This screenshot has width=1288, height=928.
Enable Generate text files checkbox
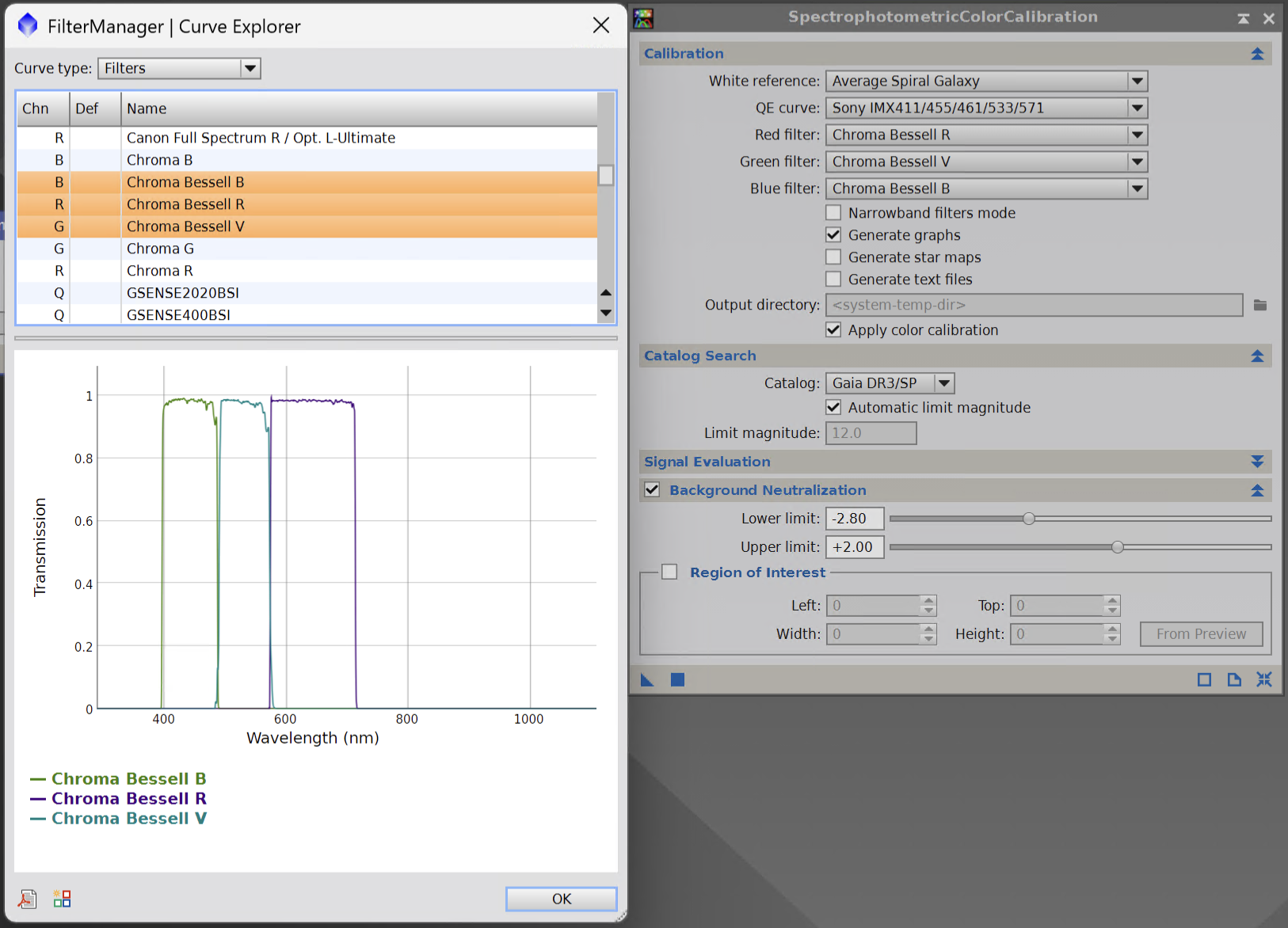click(833, 279)
